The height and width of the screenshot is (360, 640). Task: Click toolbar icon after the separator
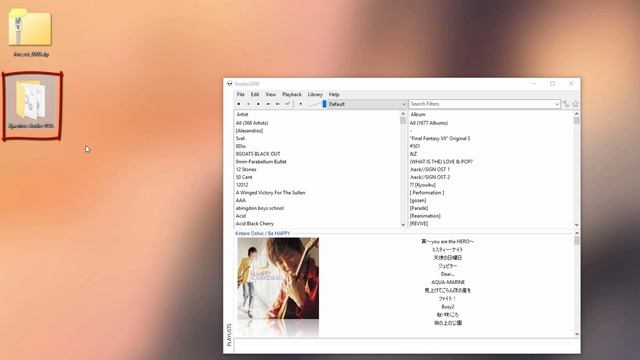(x=300, y=104)
